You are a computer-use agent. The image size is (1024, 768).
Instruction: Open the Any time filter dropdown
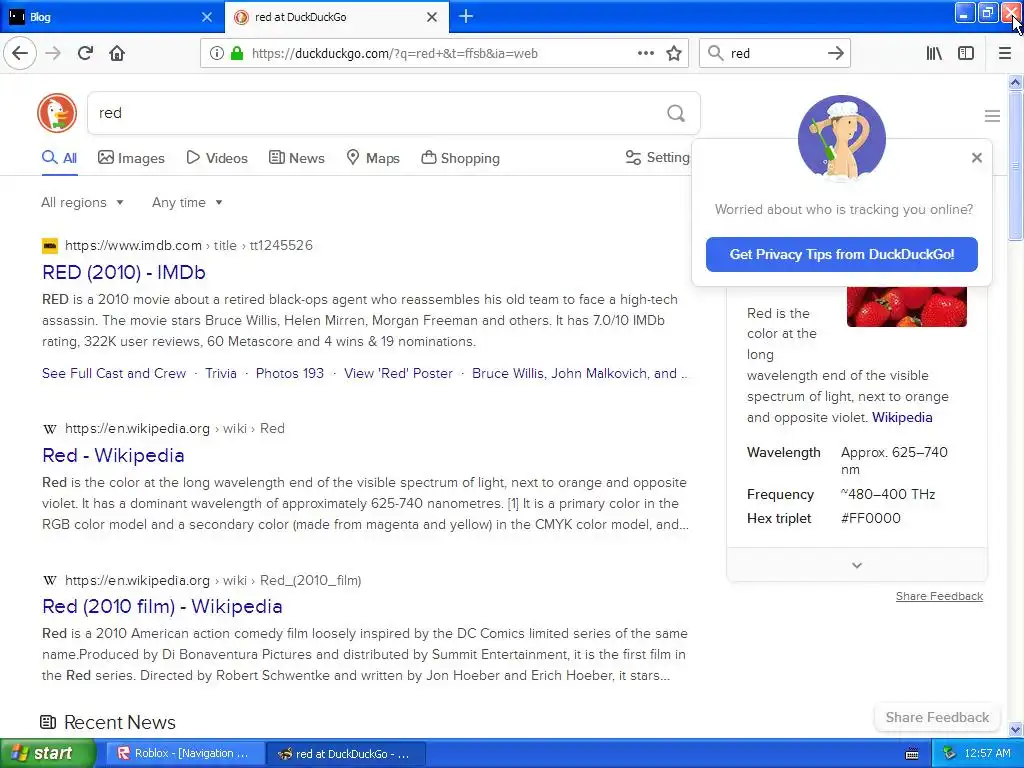pos(187,202)
